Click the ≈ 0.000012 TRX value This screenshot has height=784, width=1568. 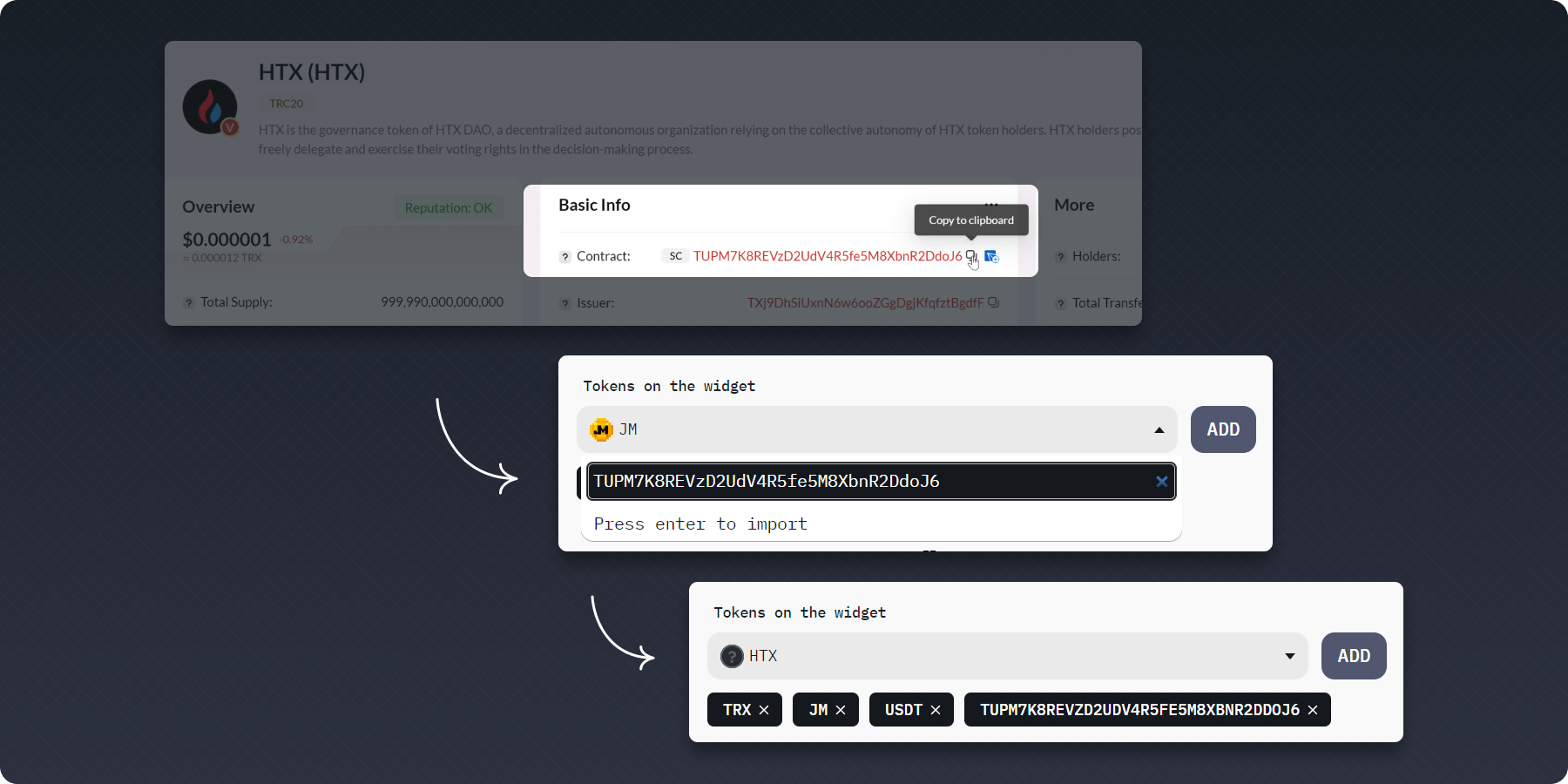[x=222, y=258]
